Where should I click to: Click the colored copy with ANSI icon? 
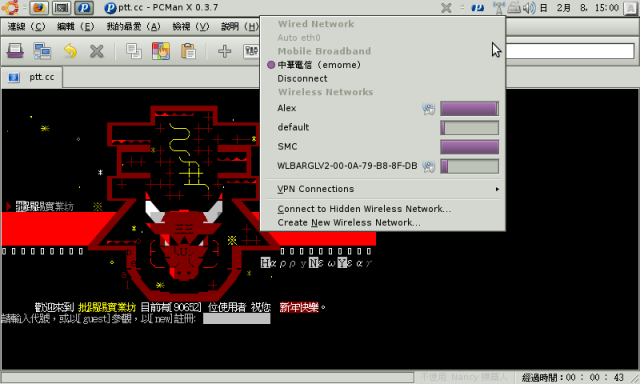(x=161, y=51)
